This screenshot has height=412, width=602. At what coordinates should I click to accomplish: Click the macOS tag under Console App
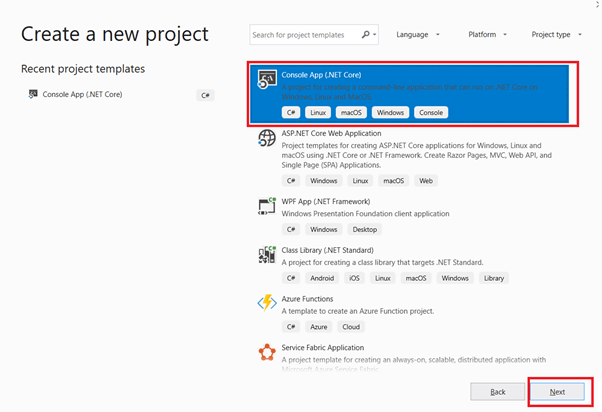(x=351, y=113)
